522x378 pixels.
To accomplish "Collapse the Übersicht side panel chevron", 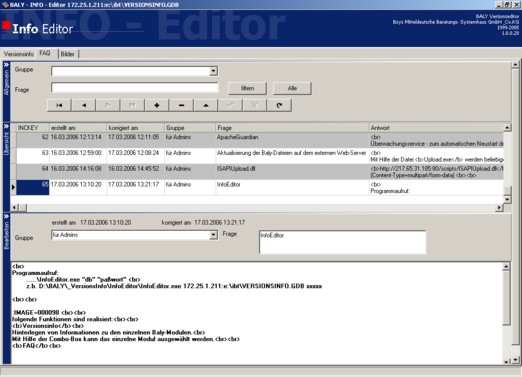I will [6, 127].
